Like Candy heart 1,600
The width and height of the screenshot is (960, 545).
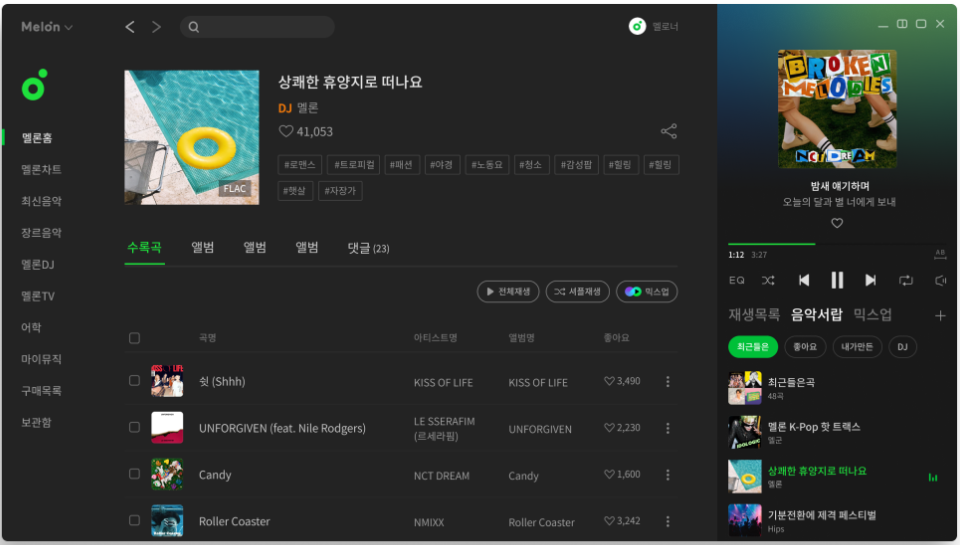click(609, 474)
